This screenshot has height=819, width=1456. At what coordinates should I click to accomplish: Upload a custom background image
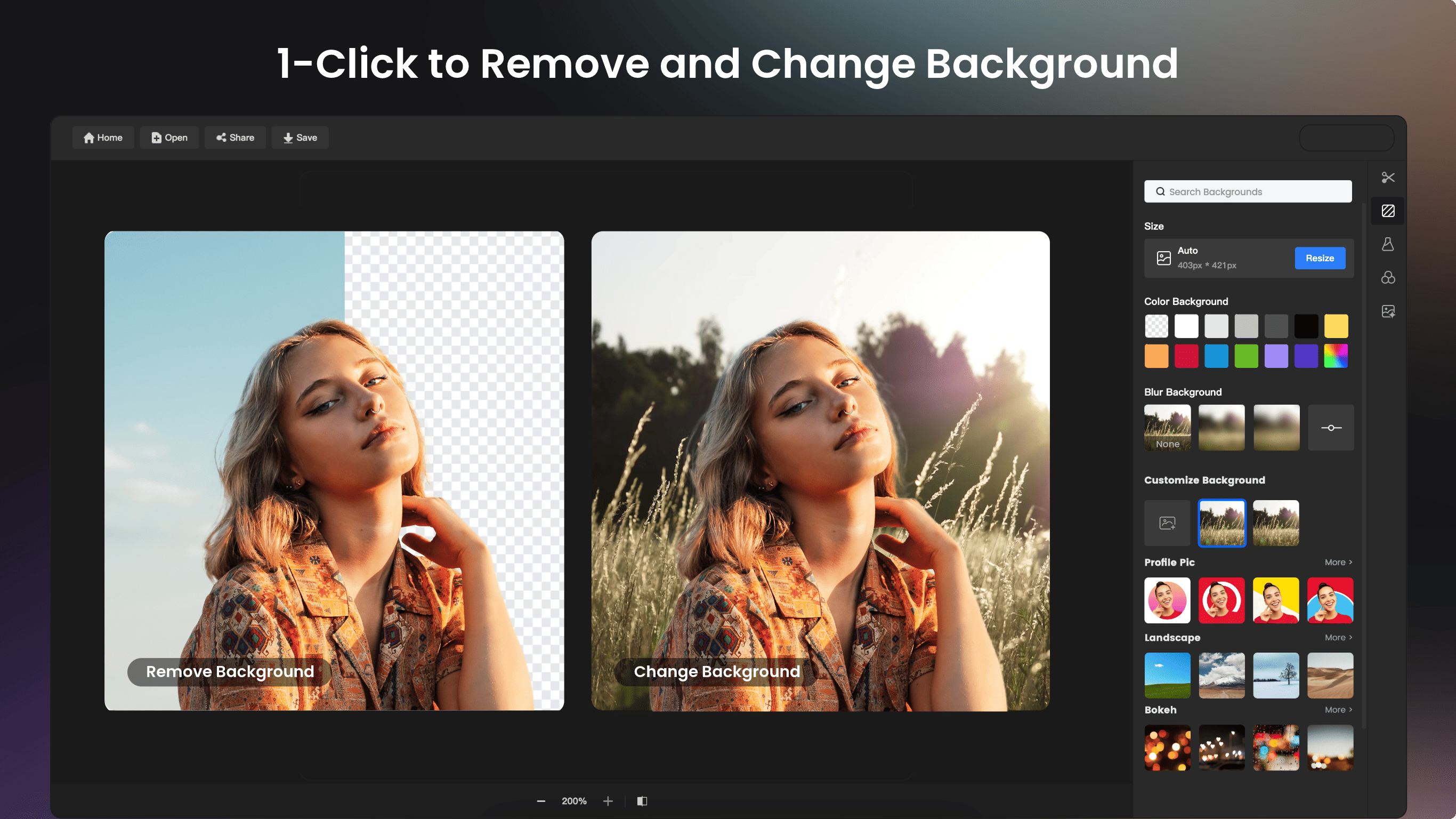[1167, 523]
